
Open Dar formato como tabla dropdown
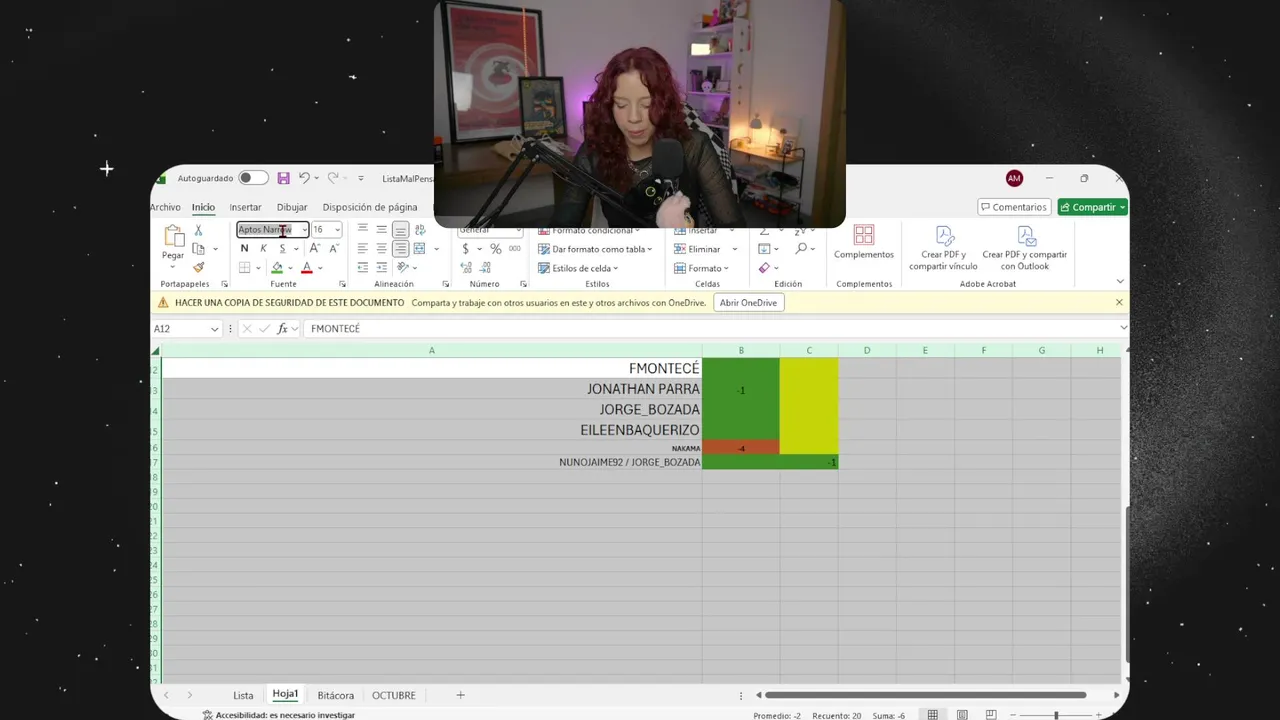(595, 249)
